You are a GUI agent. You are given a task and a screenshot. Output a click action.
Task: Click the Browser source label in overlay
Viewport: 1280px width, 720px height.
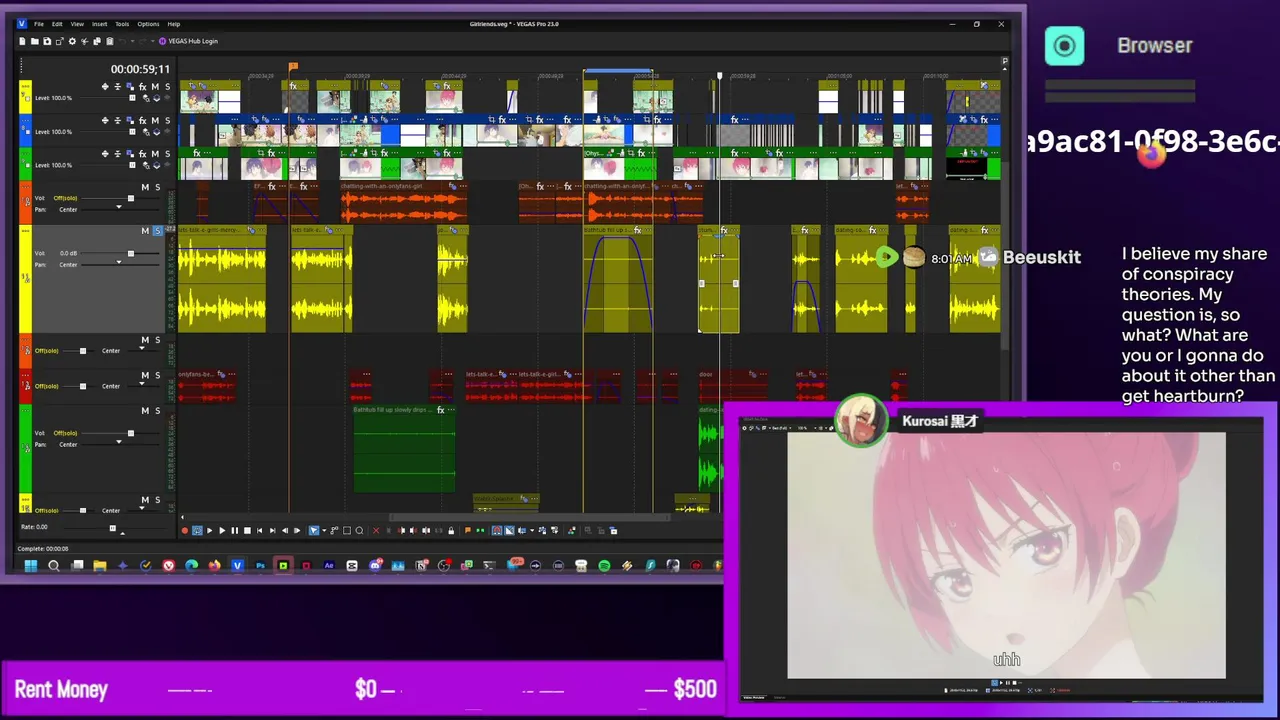click(1155, 45)
